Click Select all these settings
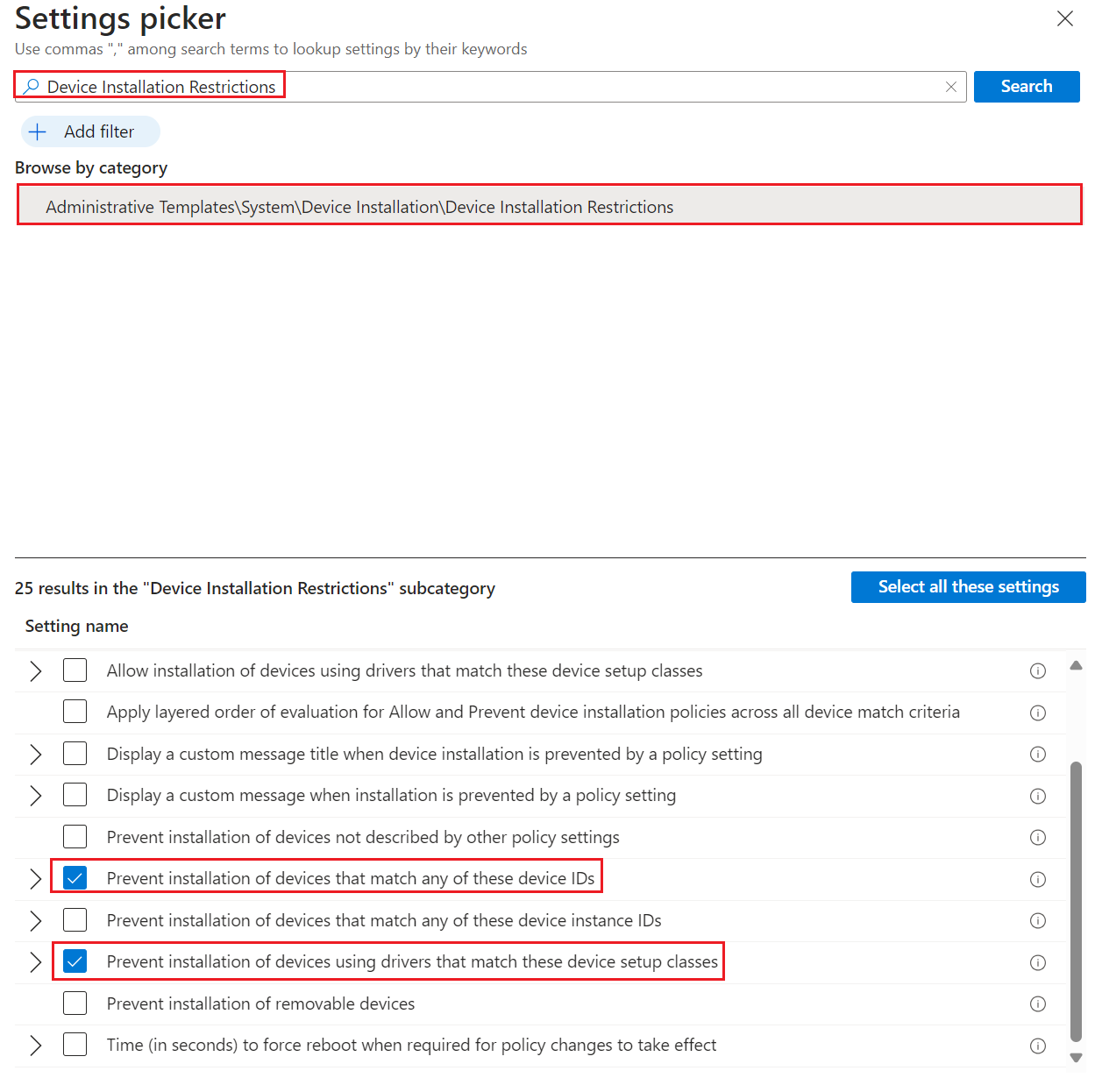The height and width of the screenshot is (1092, 1102). pyautogui.click(x=969, y=587)
